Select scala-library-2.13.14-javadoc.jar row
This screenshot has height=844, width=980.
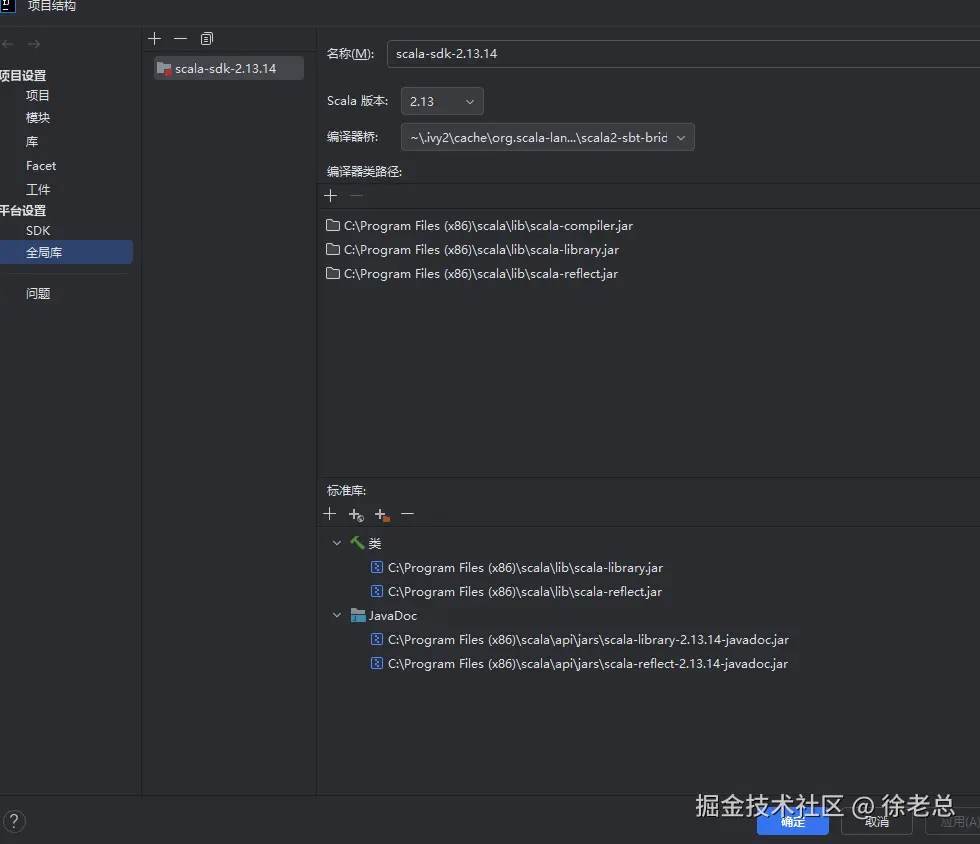[x=580, y=640]
